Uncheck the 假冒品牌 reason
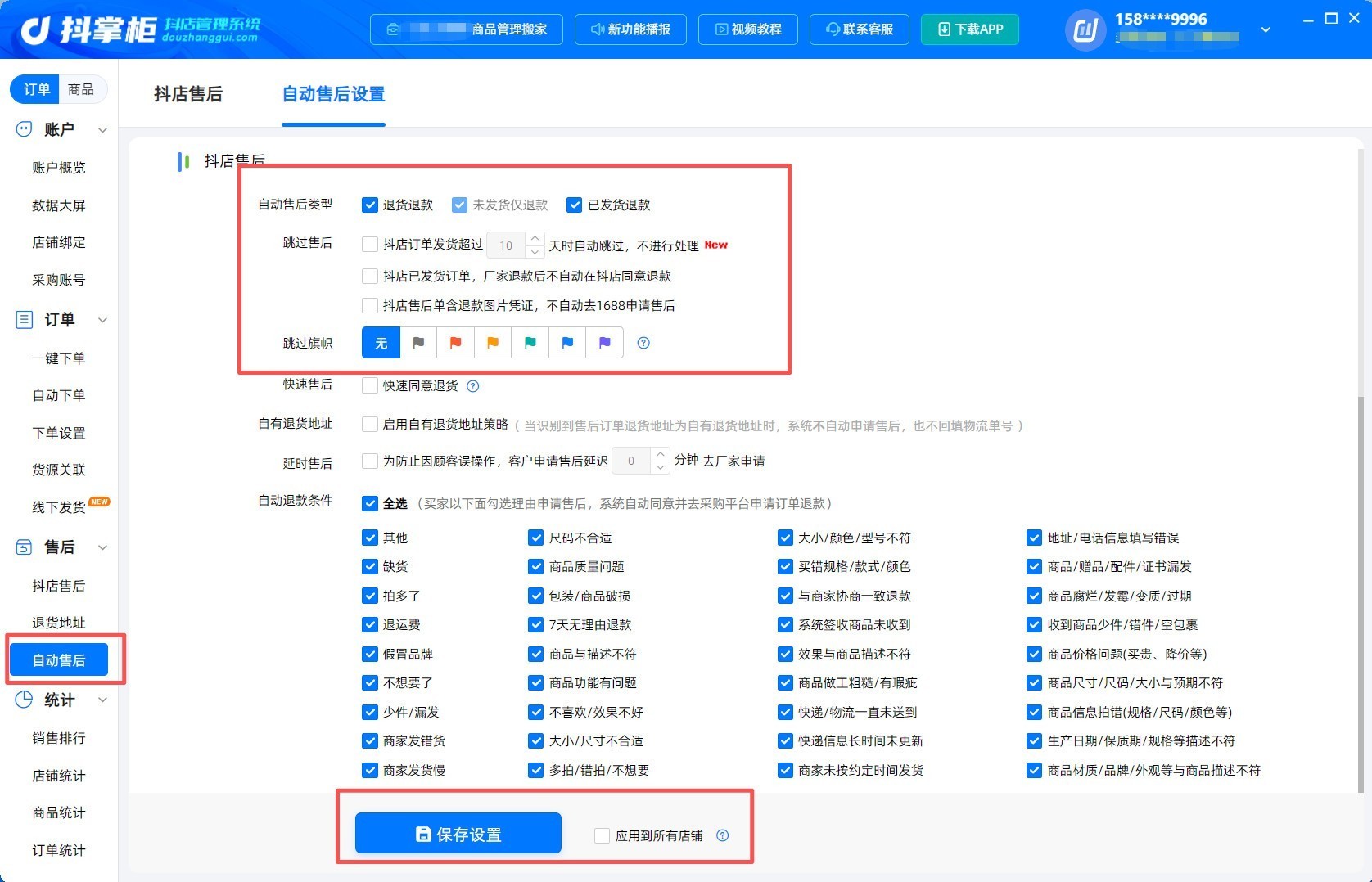 [x=370, y=654]
